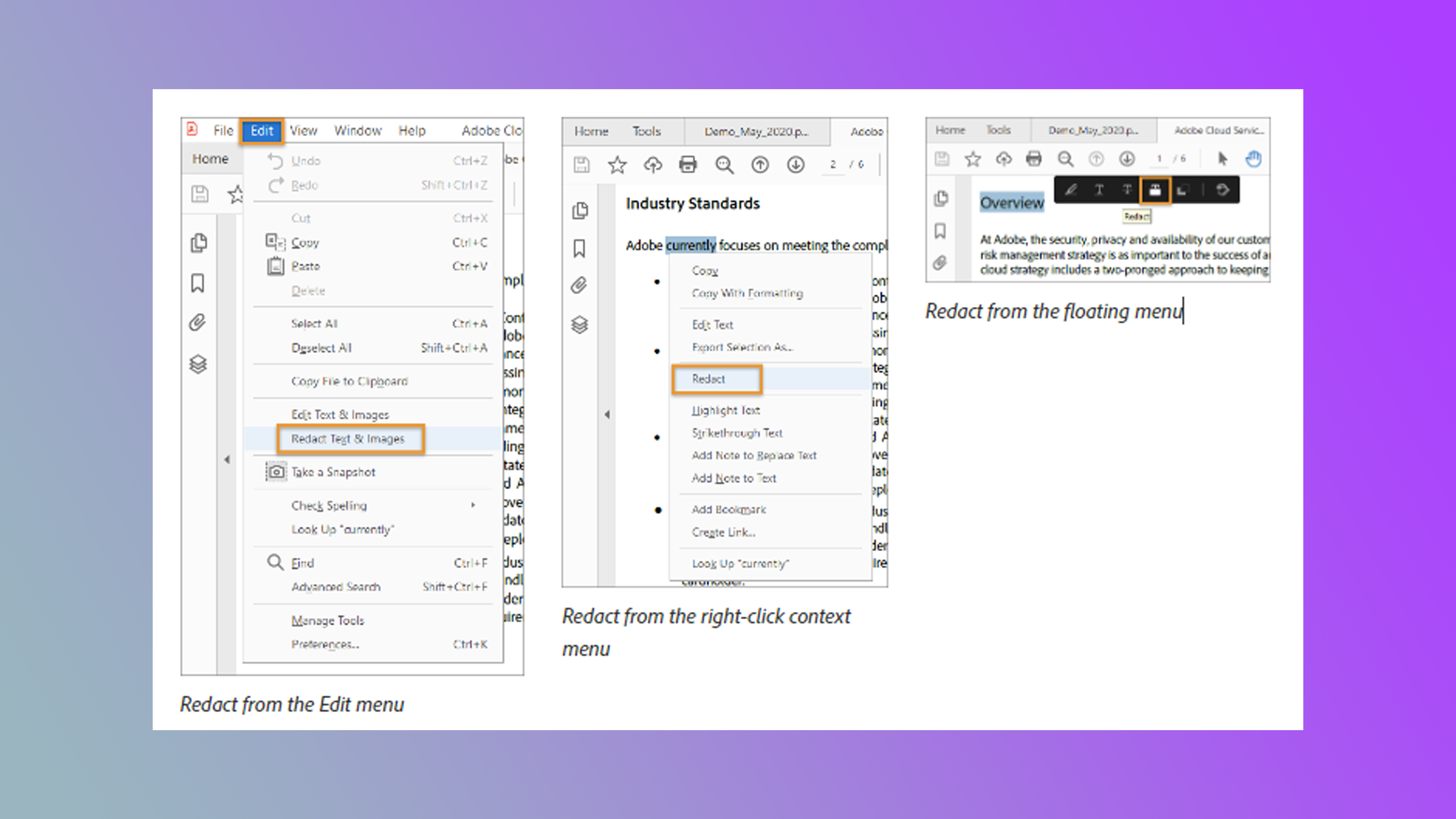The width and height of the screenshot is (1456, 819).
Task: Print the document using the printer icon
Action: coord(689,165)
